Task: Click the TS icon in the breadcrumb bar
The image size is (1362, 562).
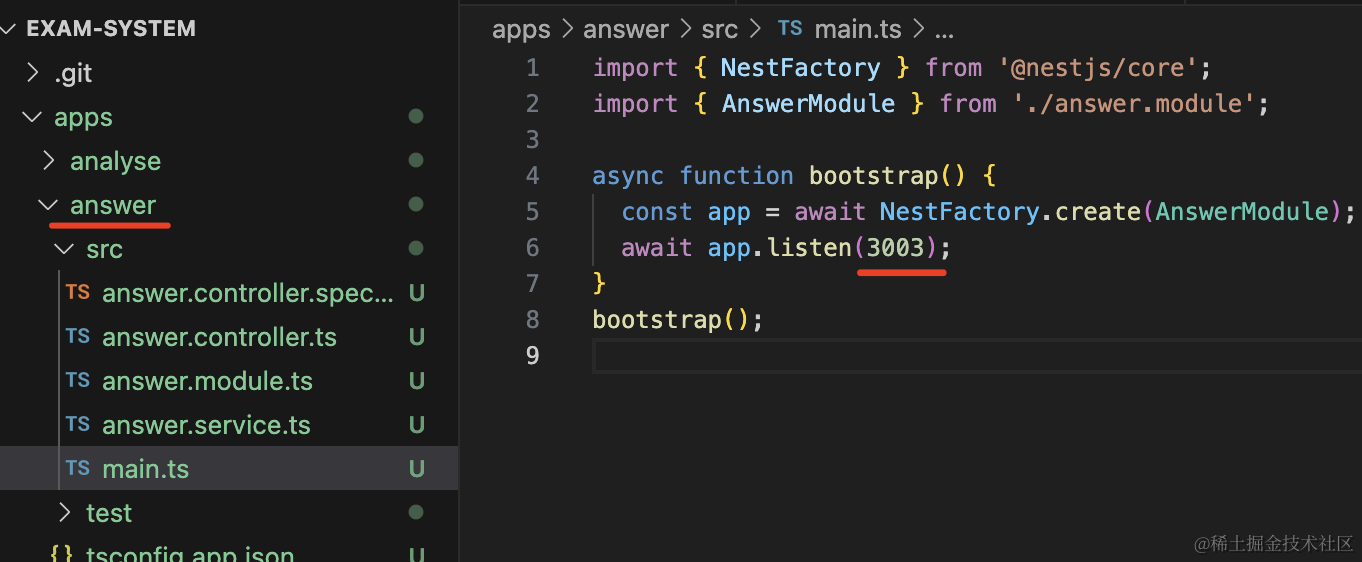Action: [790, 29]
